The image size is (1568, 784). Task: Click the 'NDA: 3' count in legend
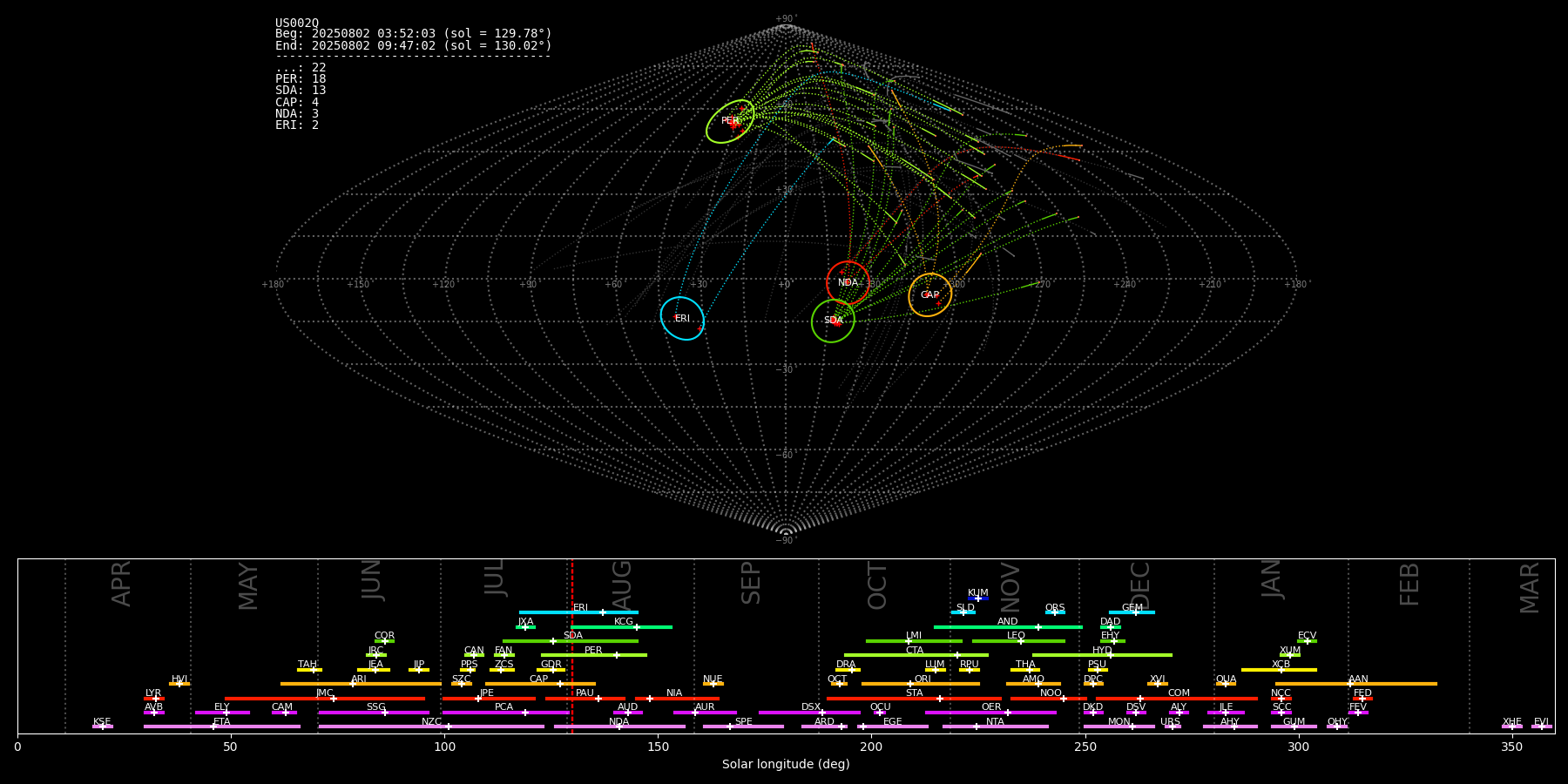pyautogui.click(x=297, y=113)
